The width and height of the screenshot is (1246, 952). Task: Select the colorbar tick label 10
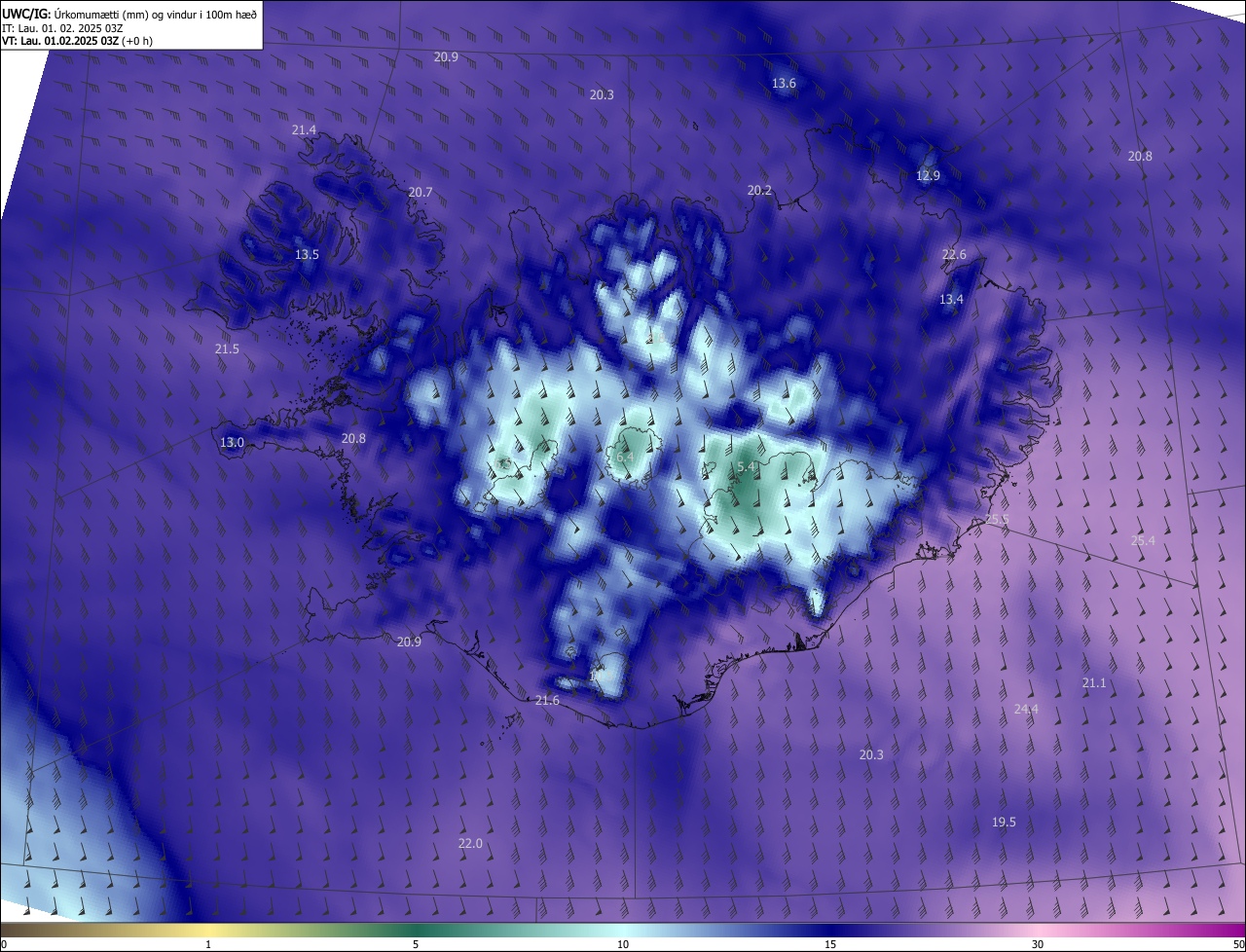(x=623, y=944)
